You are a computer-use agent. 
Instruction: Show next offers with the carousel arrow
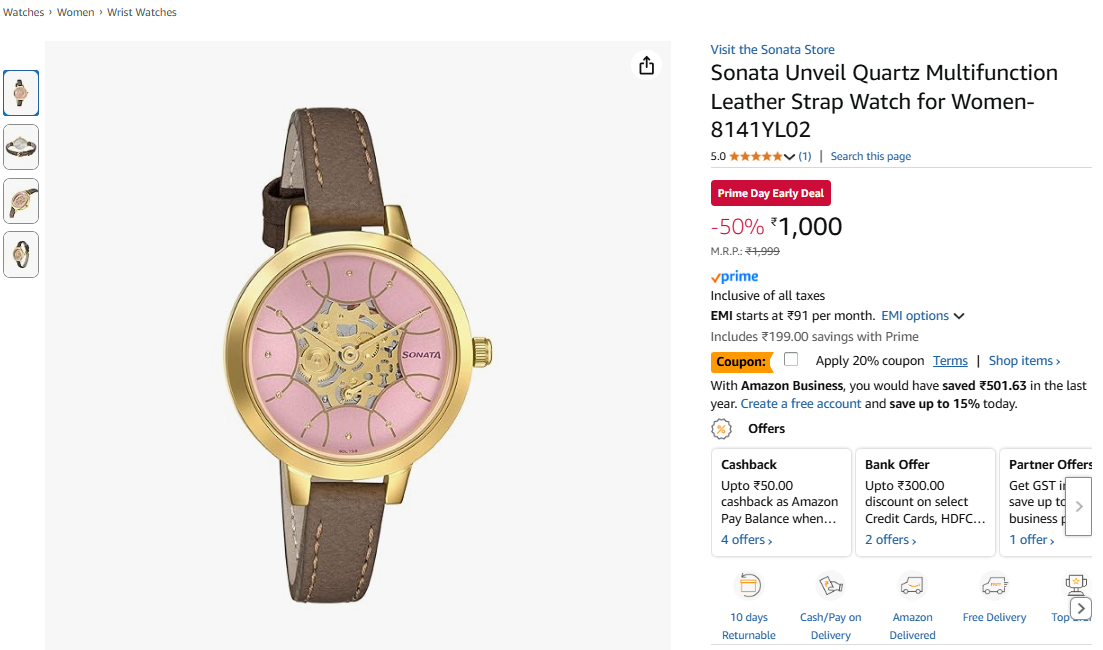1078,507
